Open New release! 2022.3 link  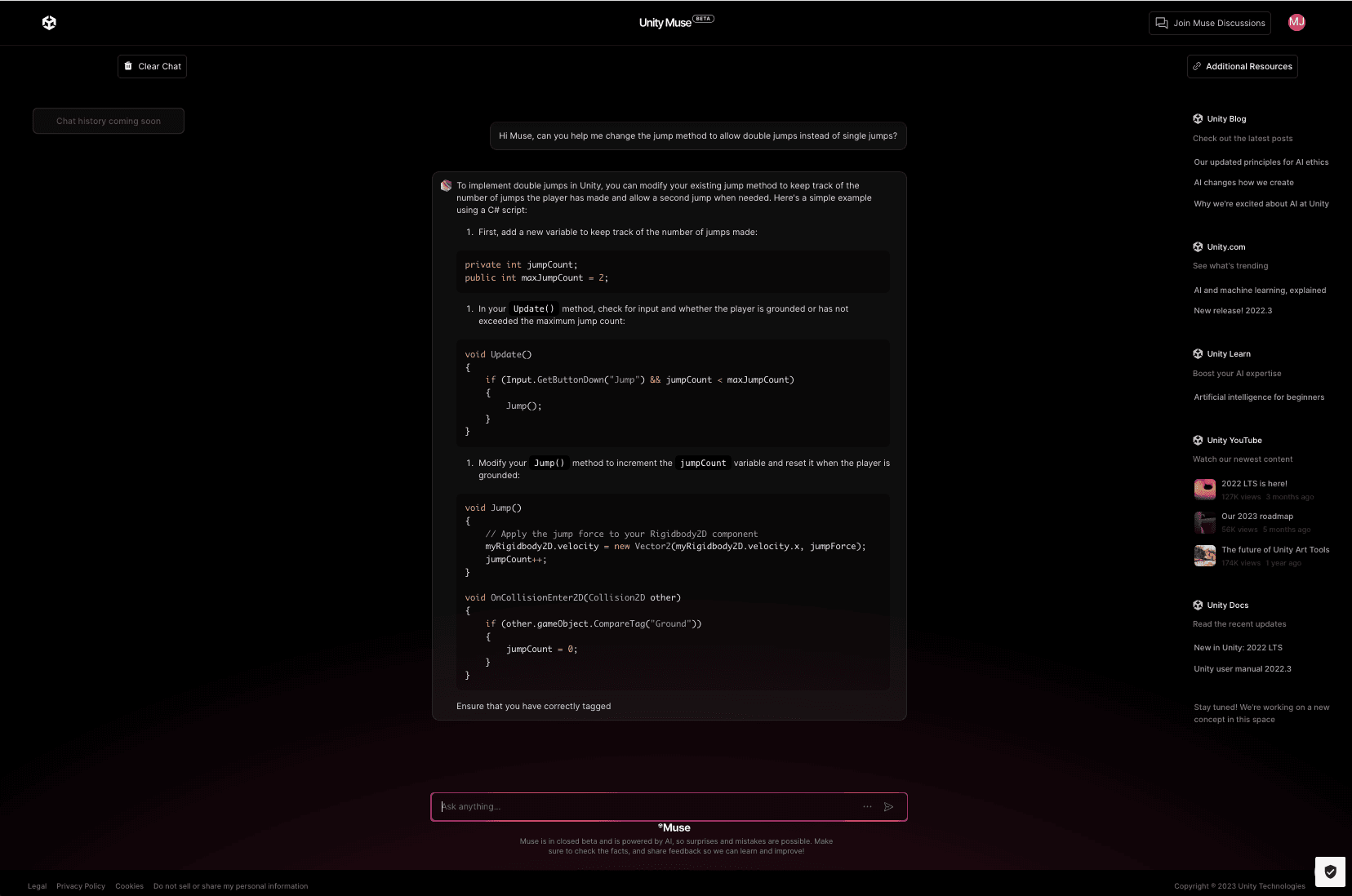pos(1233,311)
